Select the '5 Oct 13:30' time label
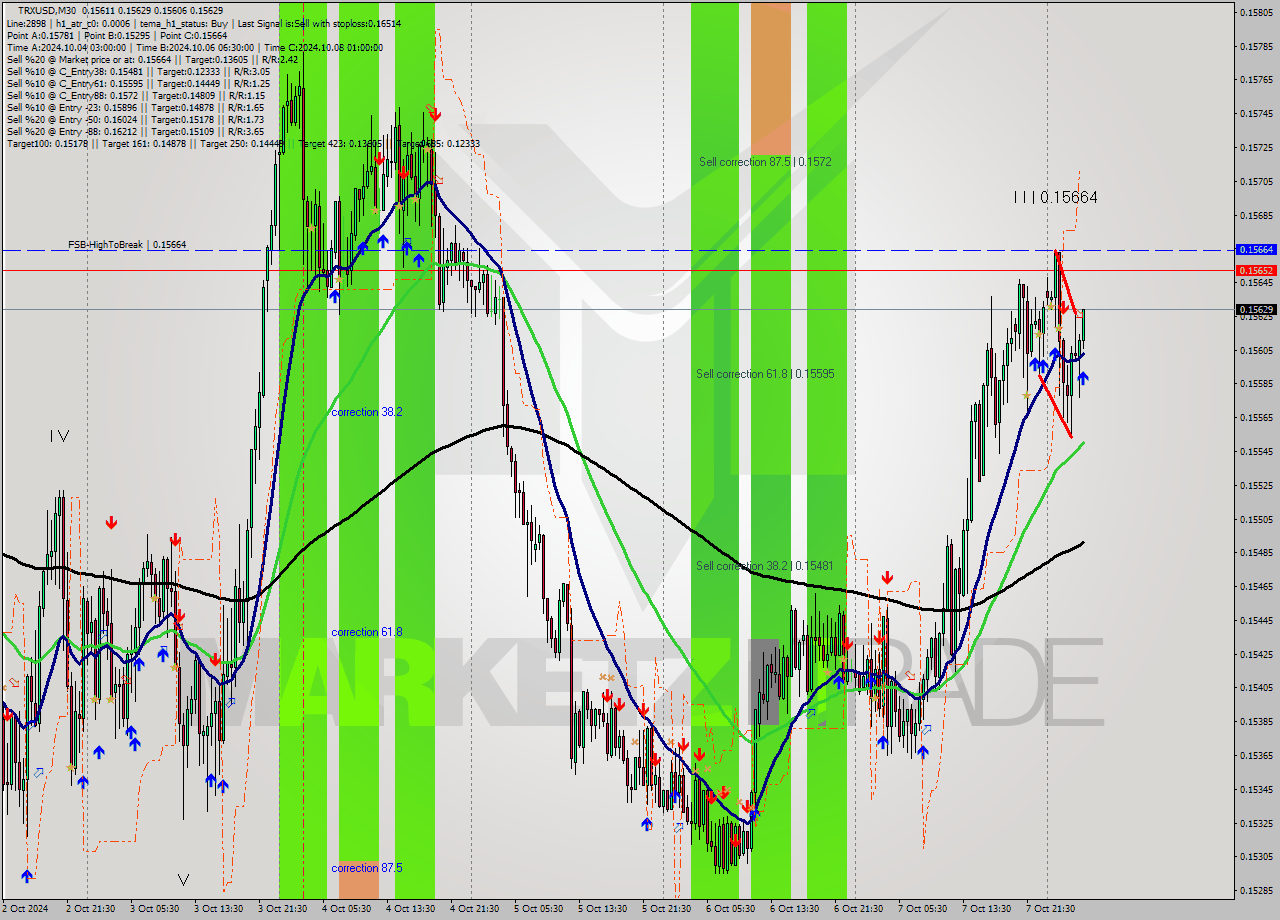 (602, 908)
